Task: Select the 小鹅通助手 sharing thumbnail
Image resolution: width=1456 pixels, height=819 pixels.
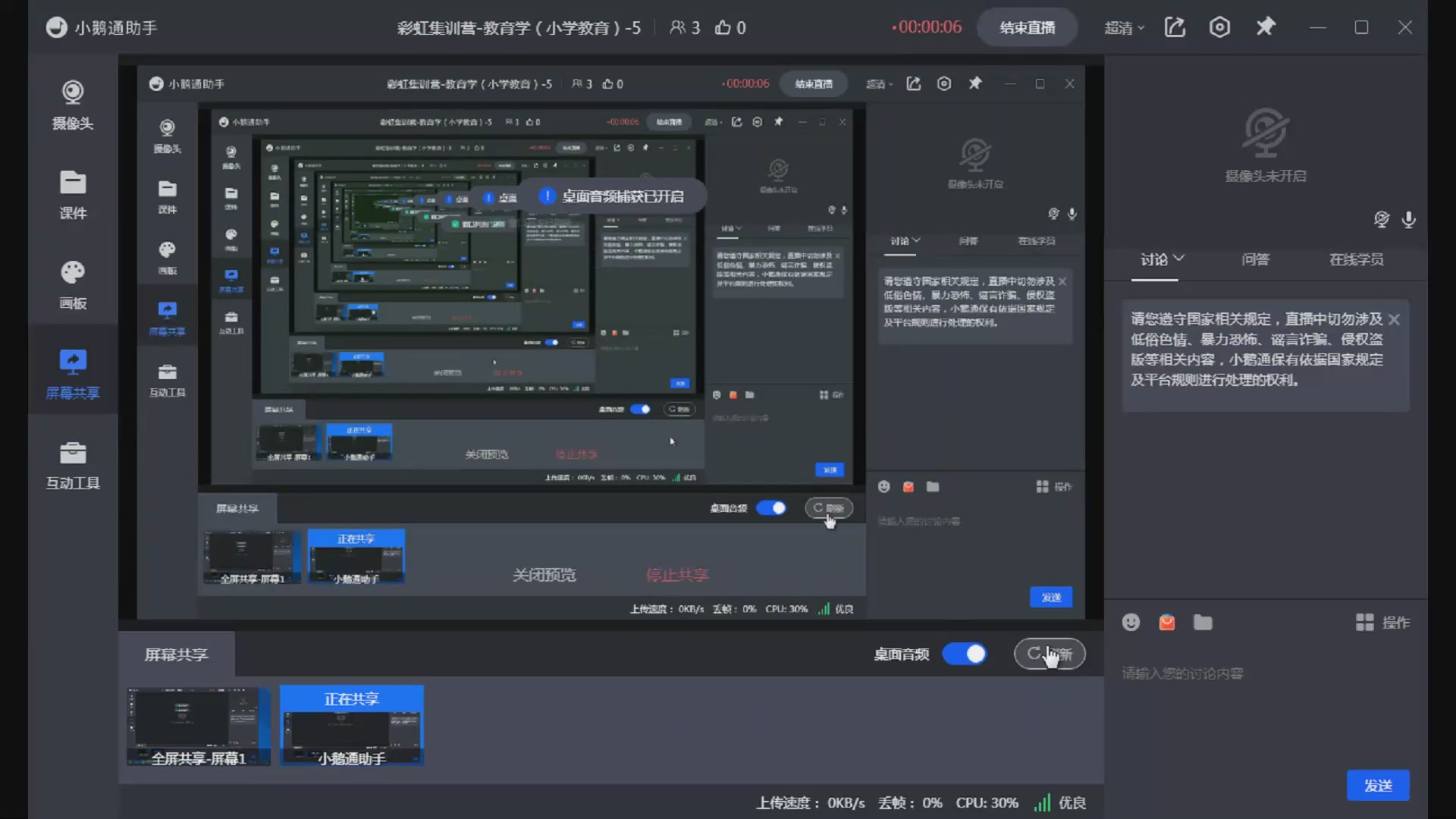Action: pos(352,726)
